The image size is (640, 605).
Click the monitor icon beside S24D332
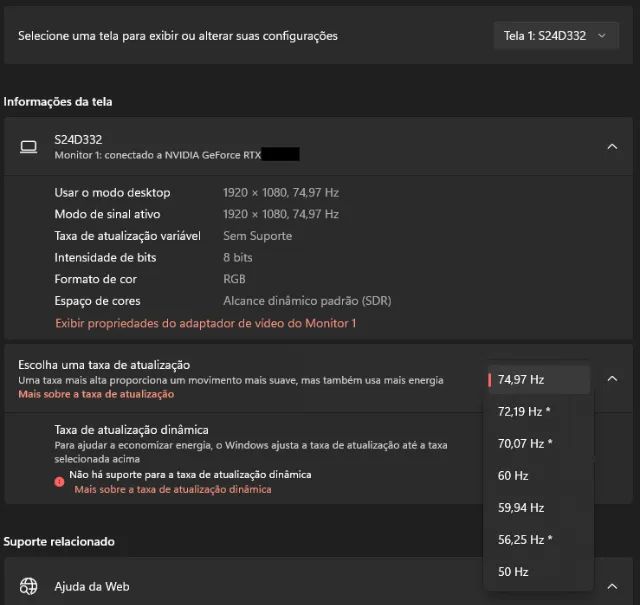(x=29, y=147)
